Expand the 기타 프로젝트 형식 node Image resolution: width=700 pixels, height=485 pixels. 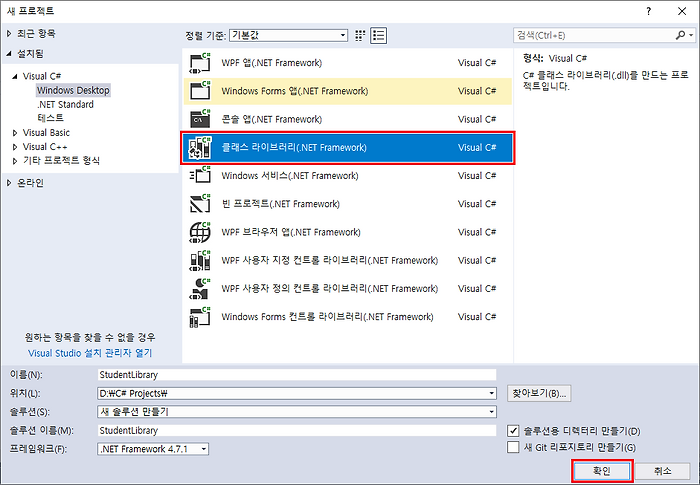15,161
